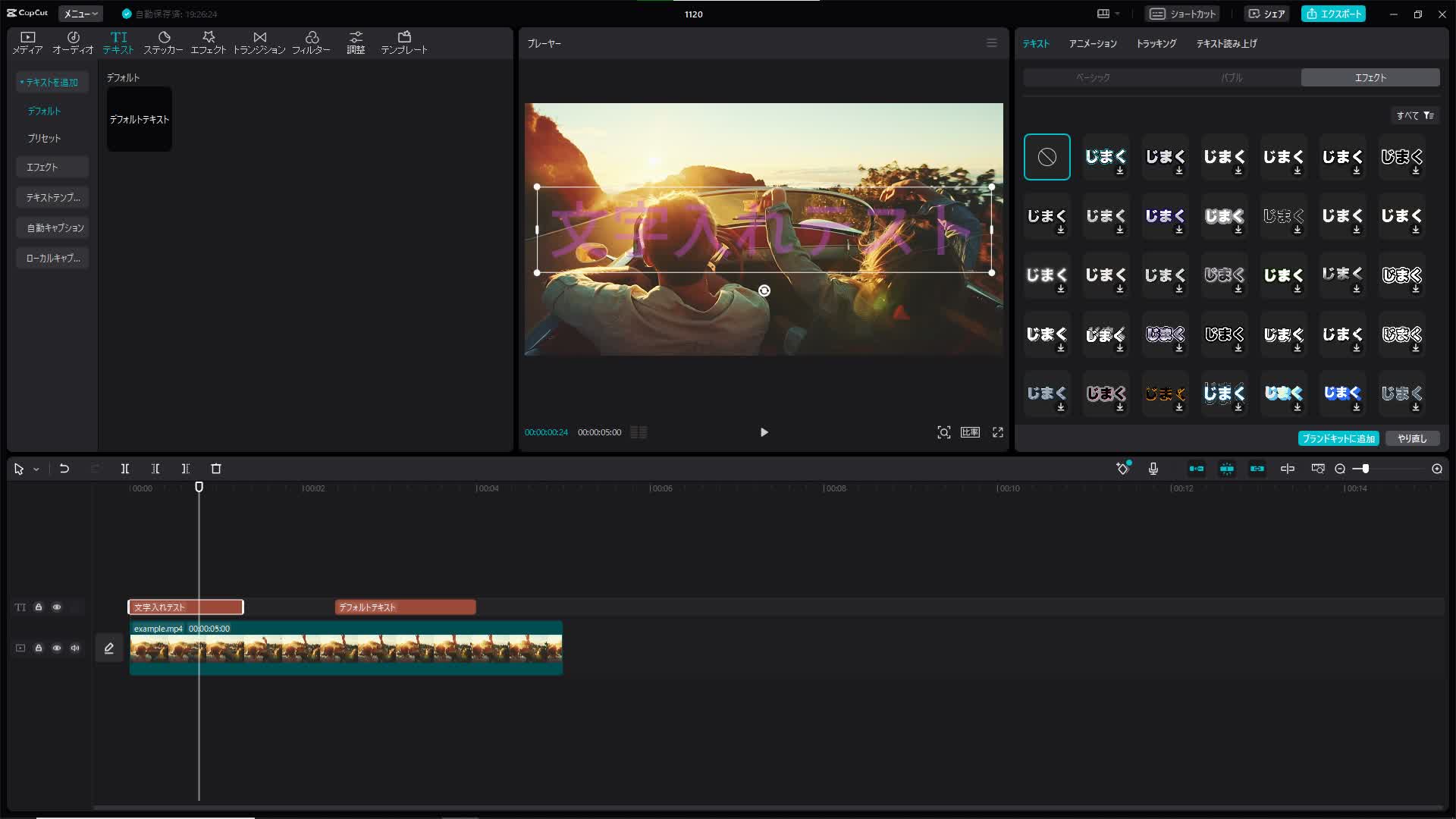Viewport: 1456px width, 819px height.
Task: Select the デフォルトテキスト clip on timeline
Action: pyautogui.click(x=406, y=607)
